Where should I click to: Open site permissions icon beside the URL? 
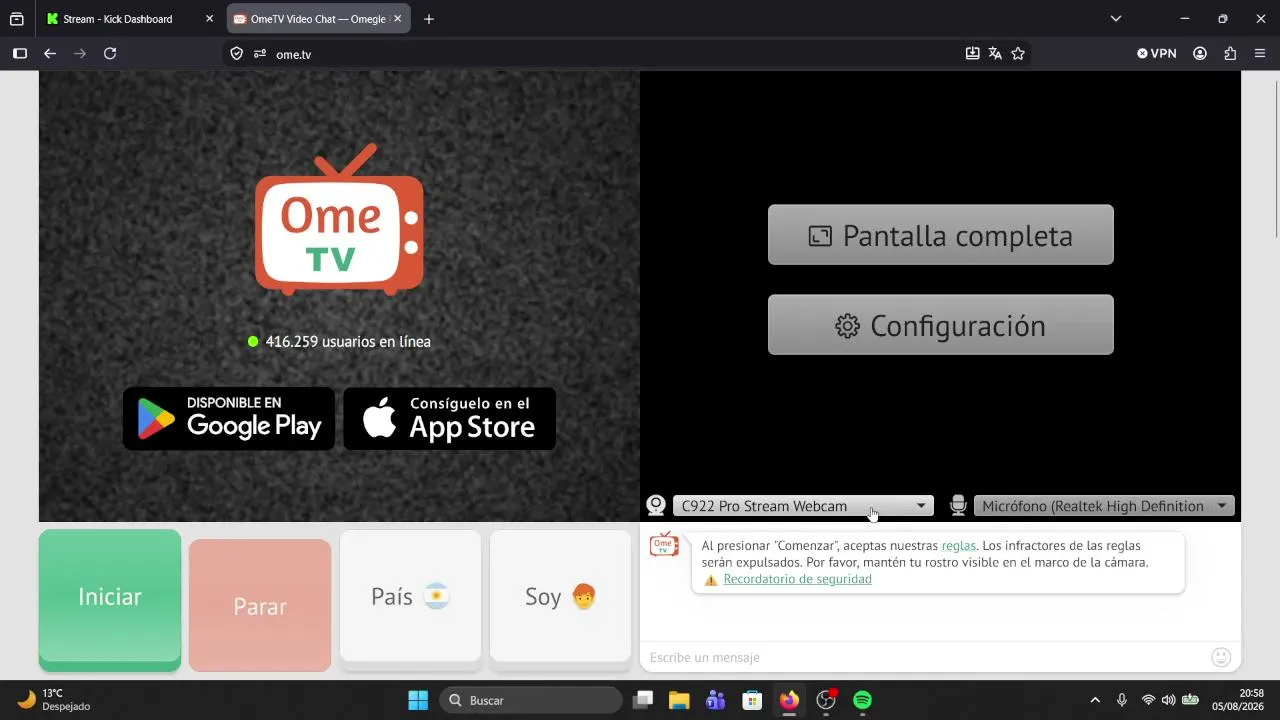coord(260,54)
